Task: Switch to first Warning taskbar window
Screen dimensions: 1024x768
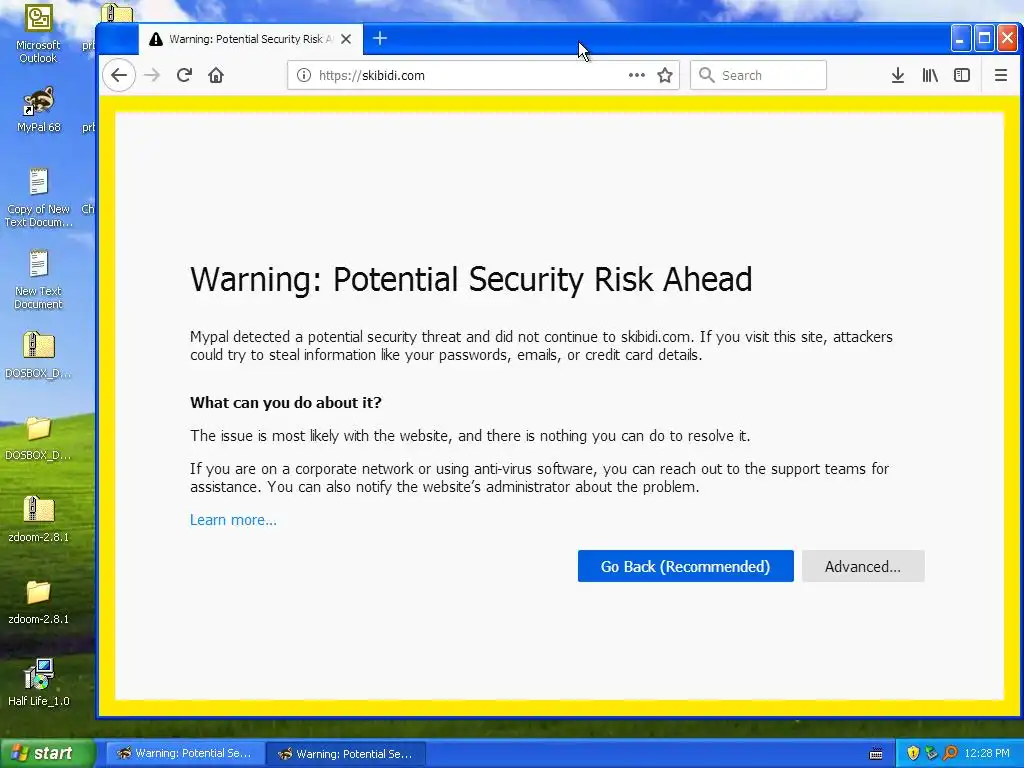Action: coord(185,754)
